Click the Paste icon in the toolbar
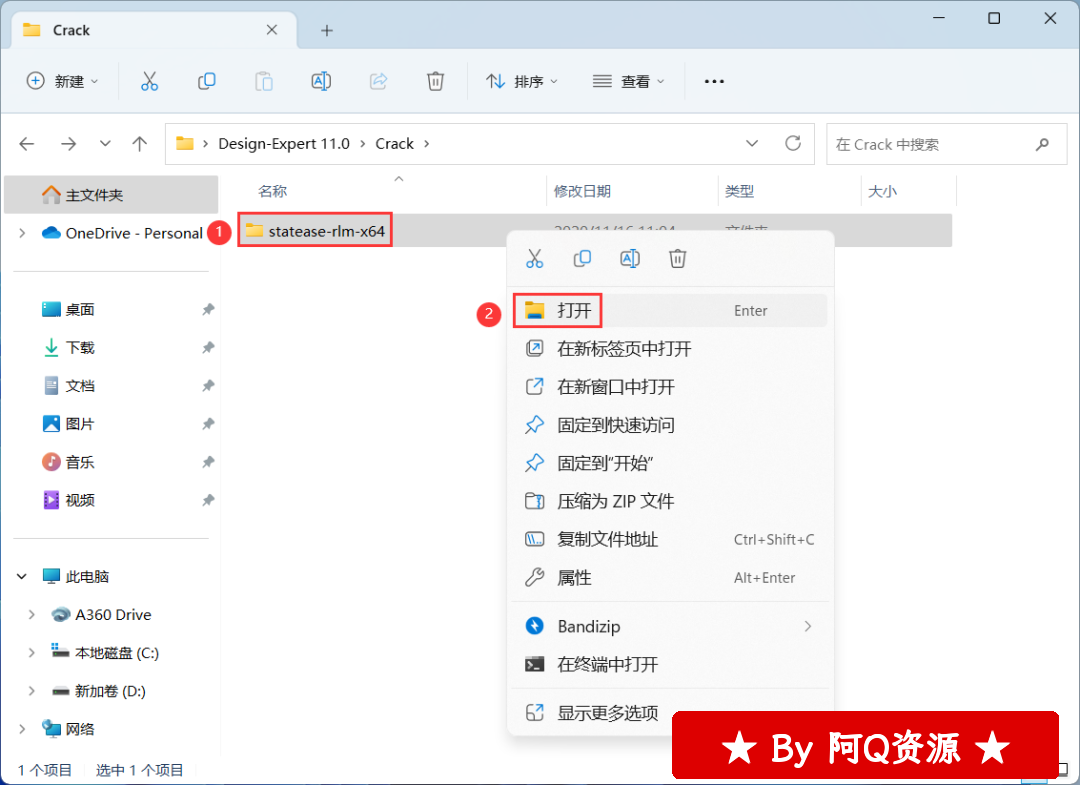 pos(264,81)
